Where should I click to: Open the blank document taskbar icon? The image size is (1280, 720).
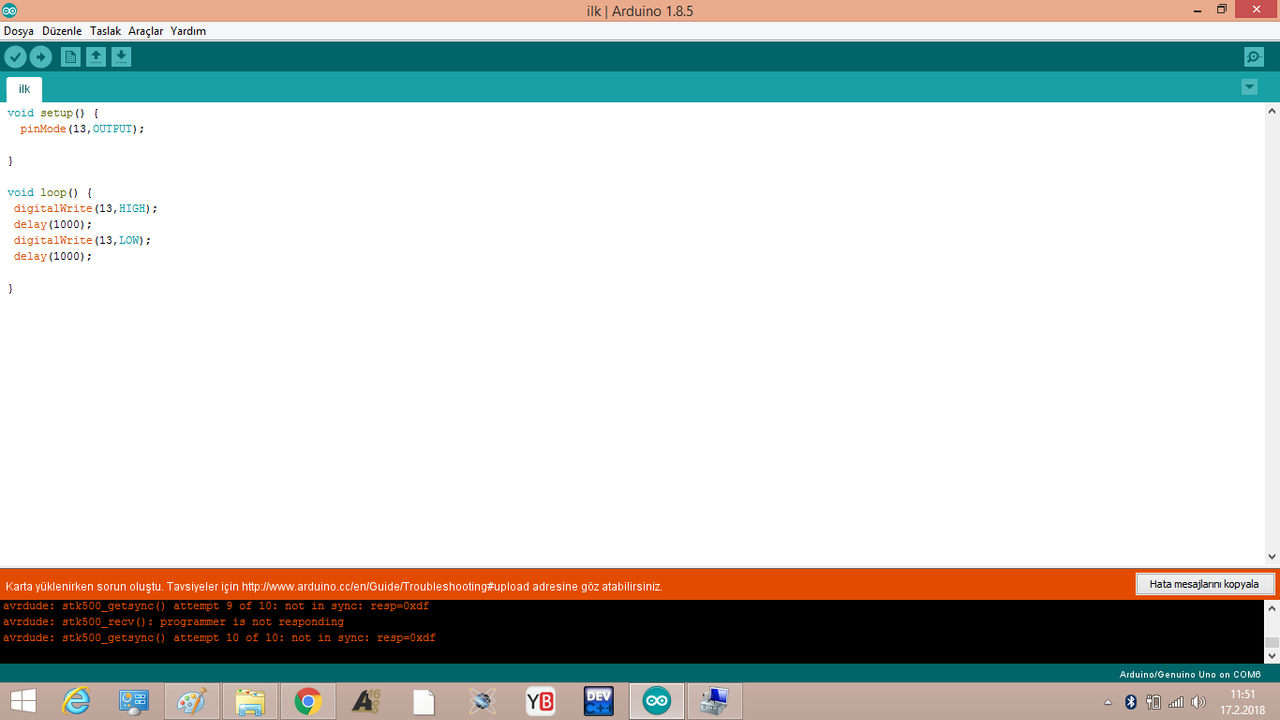pyautogui.click(x=424, y=702)
